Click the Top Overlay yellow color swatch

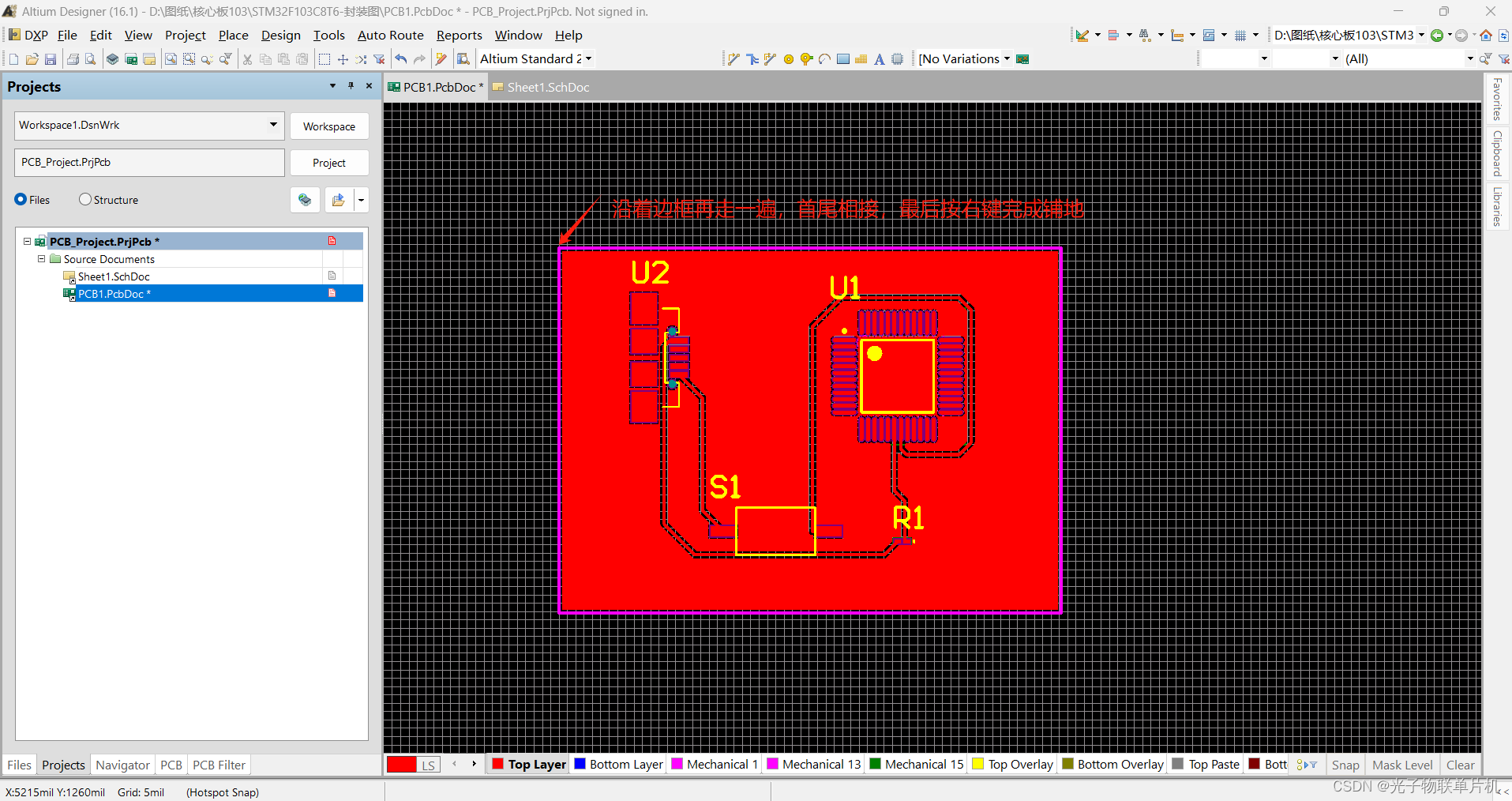click(x=977, y=764)
